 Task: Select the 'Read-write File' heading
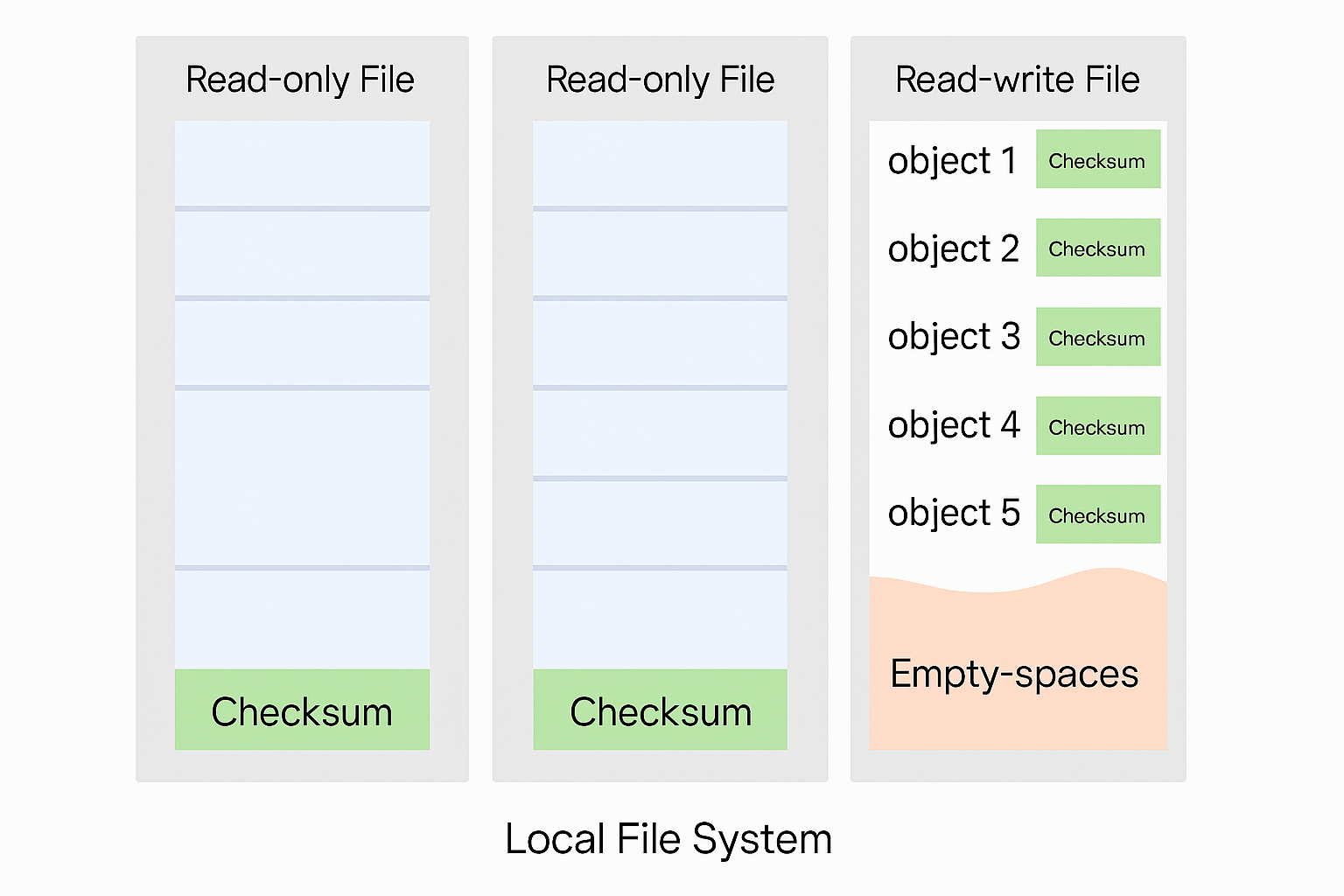1017,80
